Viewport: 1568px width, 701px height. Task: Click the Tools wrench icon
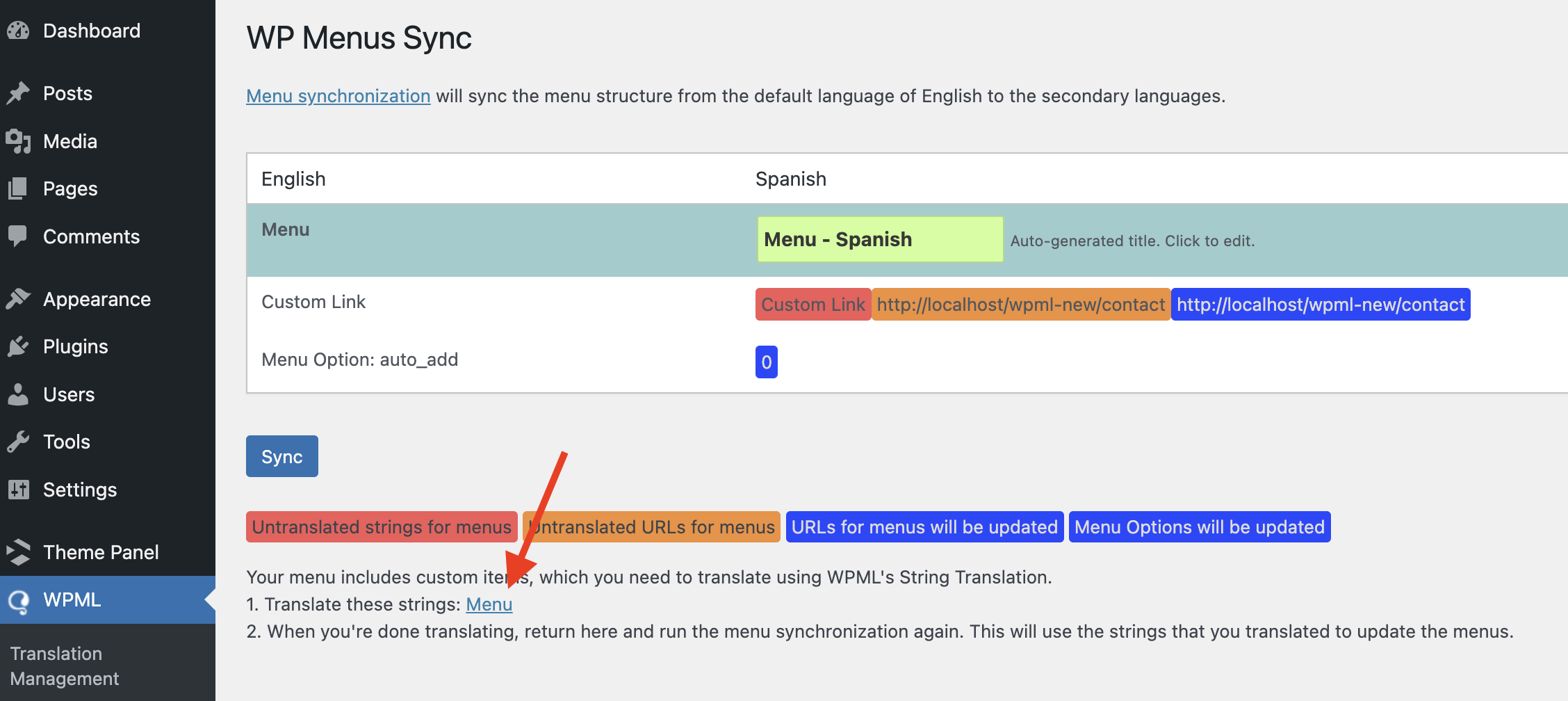point(18,442)
